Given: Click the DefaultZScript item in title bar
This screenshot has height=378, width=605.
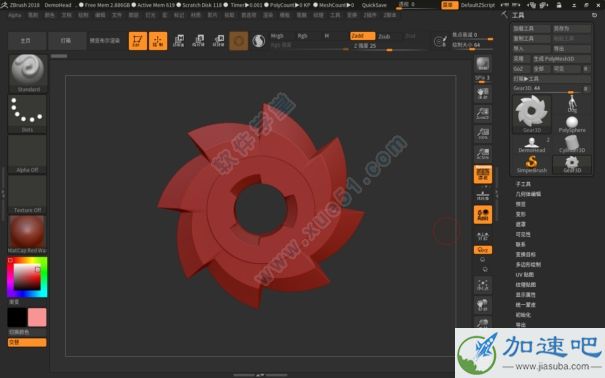Looking at the screenshot, I should coord(478,5).
